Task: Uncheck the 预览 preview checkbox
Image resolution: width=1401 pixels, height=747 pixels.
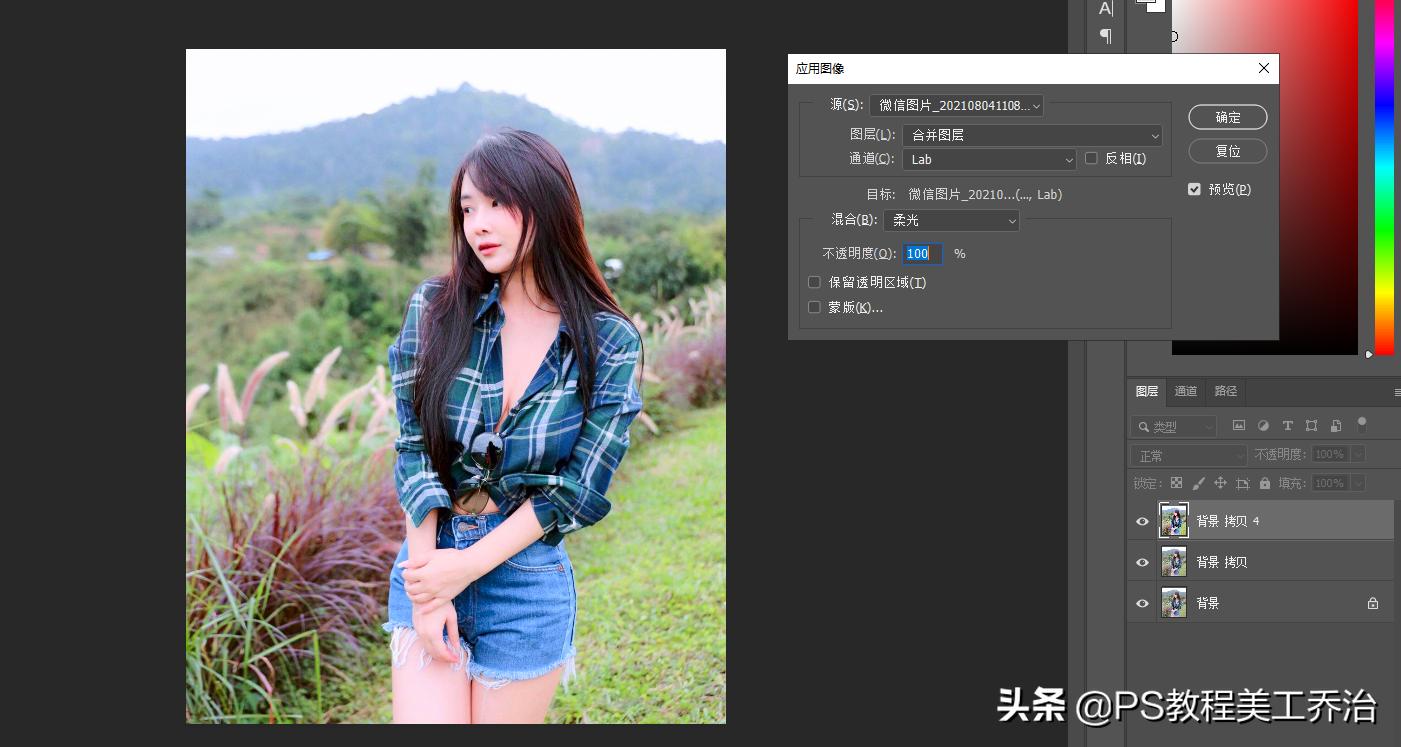Action: pos(1194,188)
